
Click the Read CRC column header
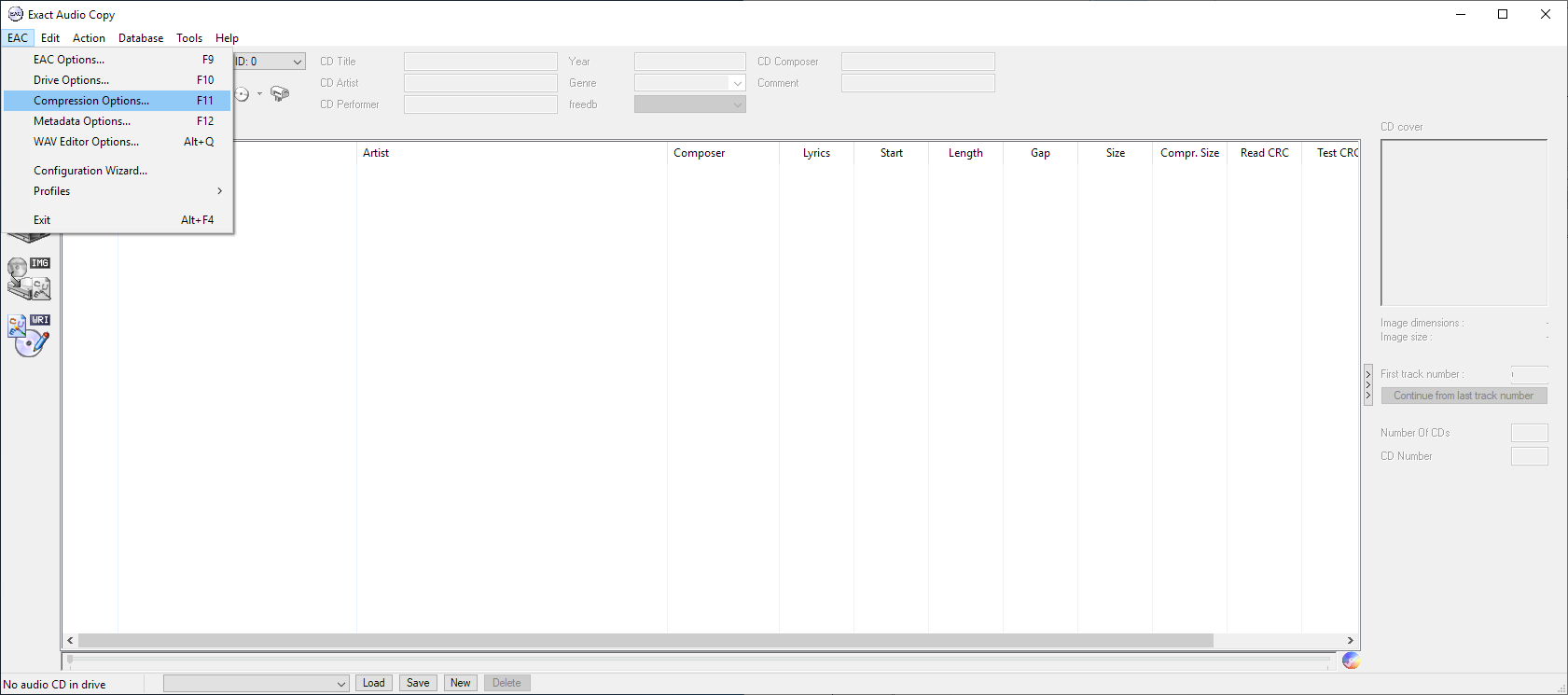[x=1264, y=153]
